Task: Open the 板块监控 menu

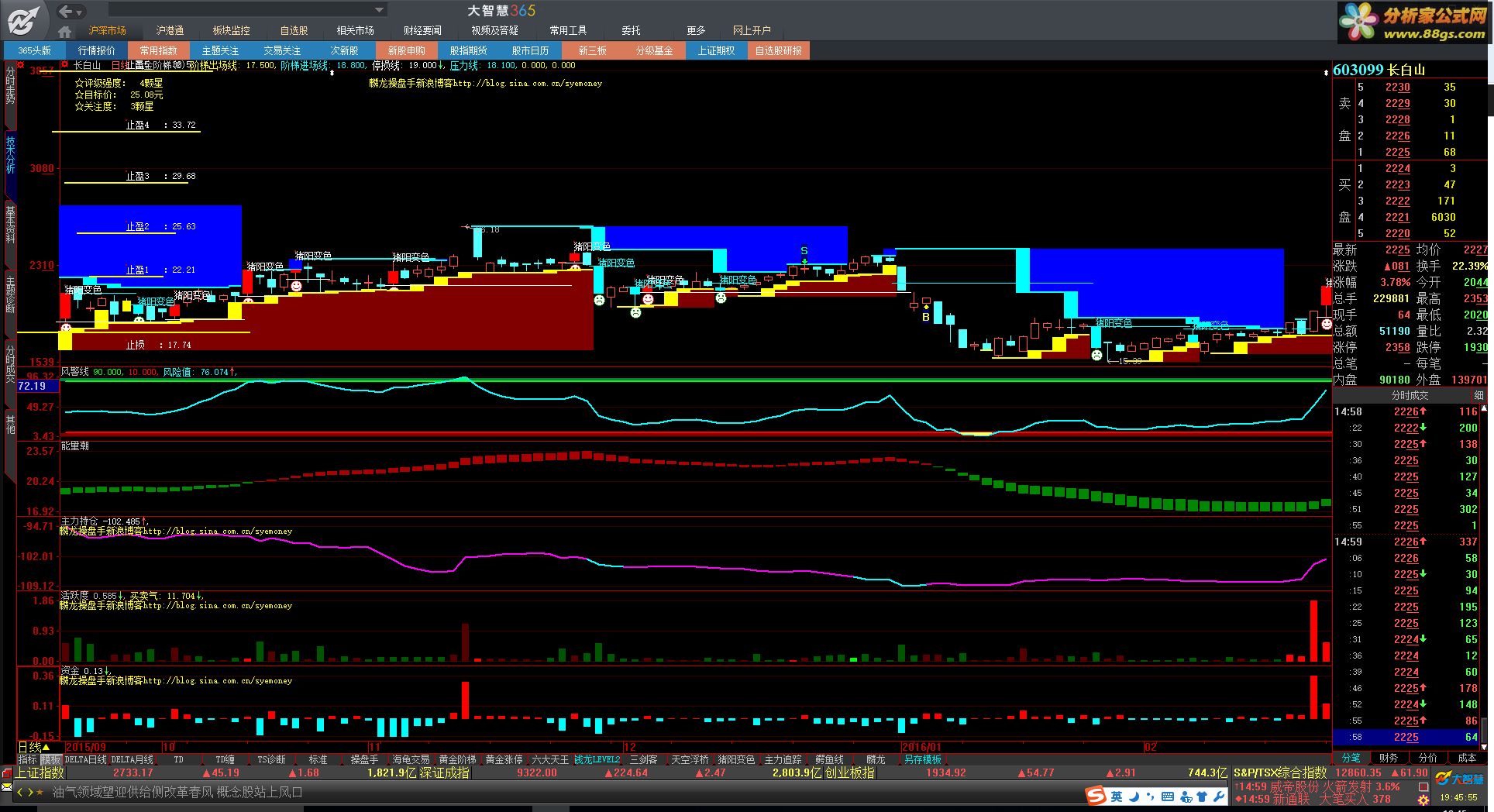Action: coord(231,30)
